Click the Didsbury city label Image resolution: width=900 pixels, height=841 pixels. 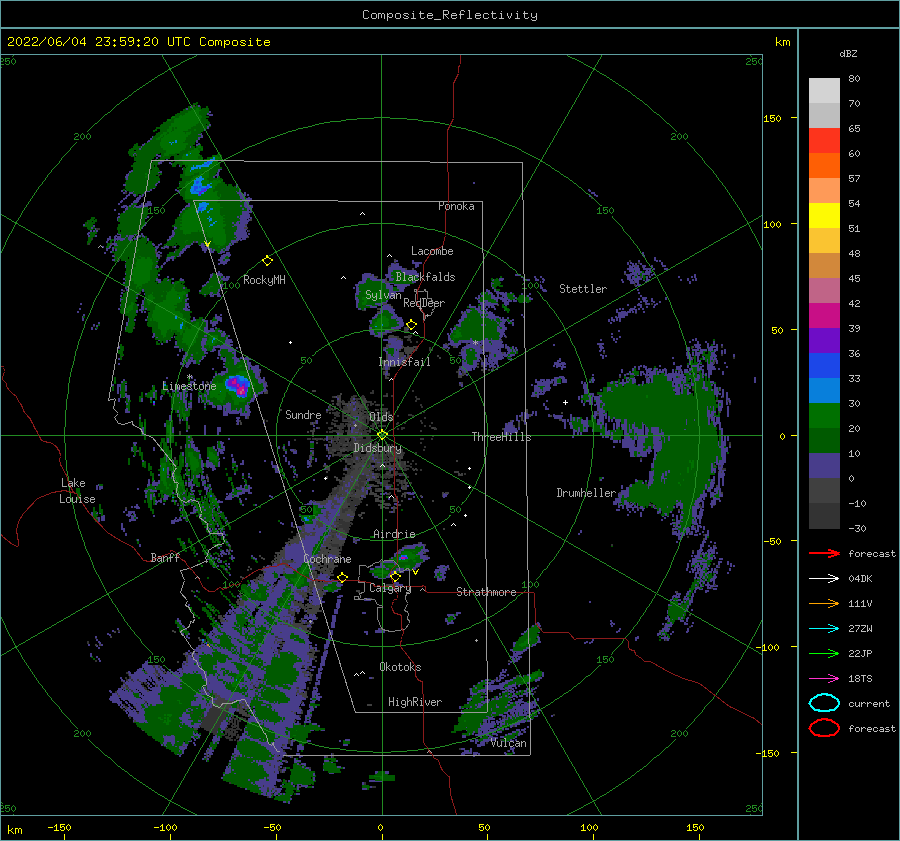(377, 448)
